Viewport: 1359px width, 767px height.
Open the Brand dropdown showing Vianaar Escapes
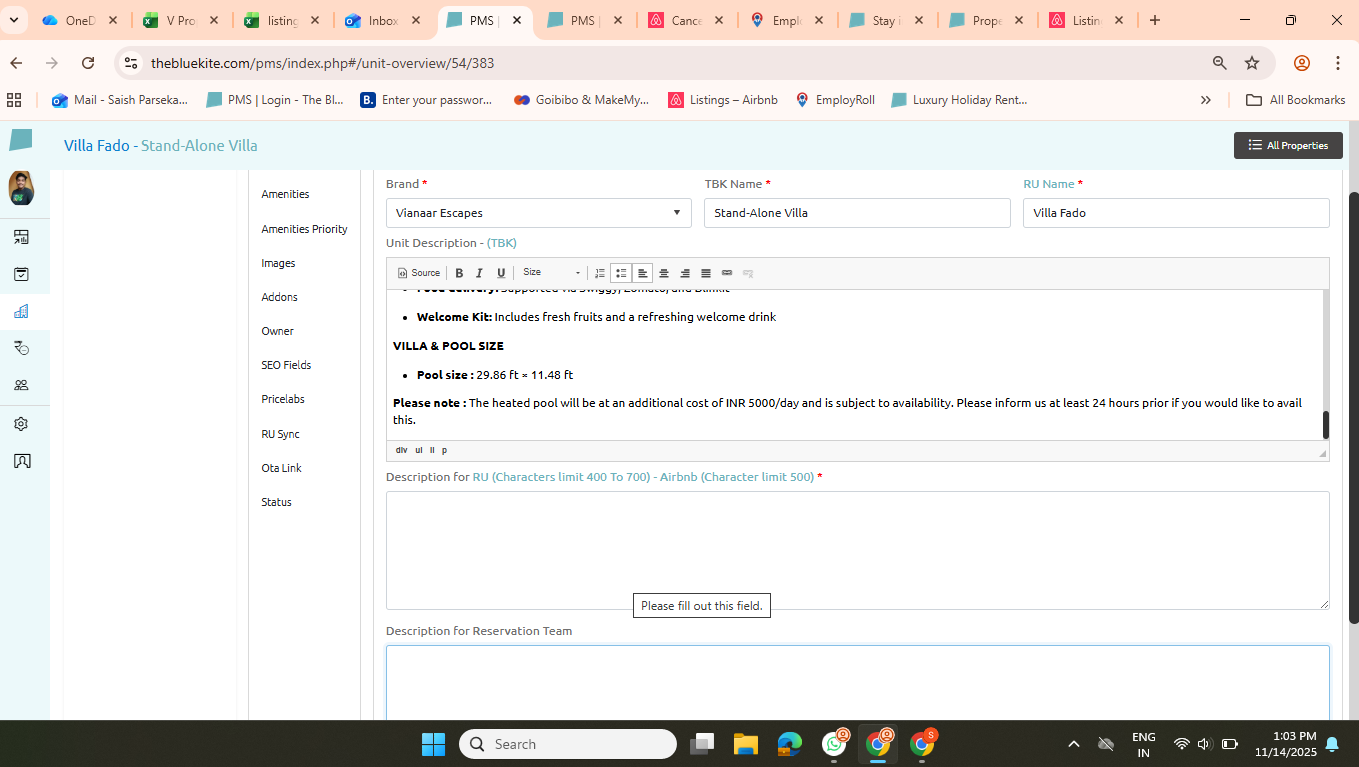[x=538, y=213]
